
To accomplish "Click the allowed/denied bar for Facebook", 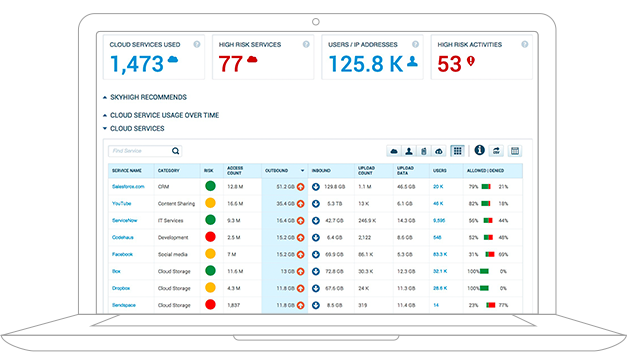I will (x=490, y=254).
